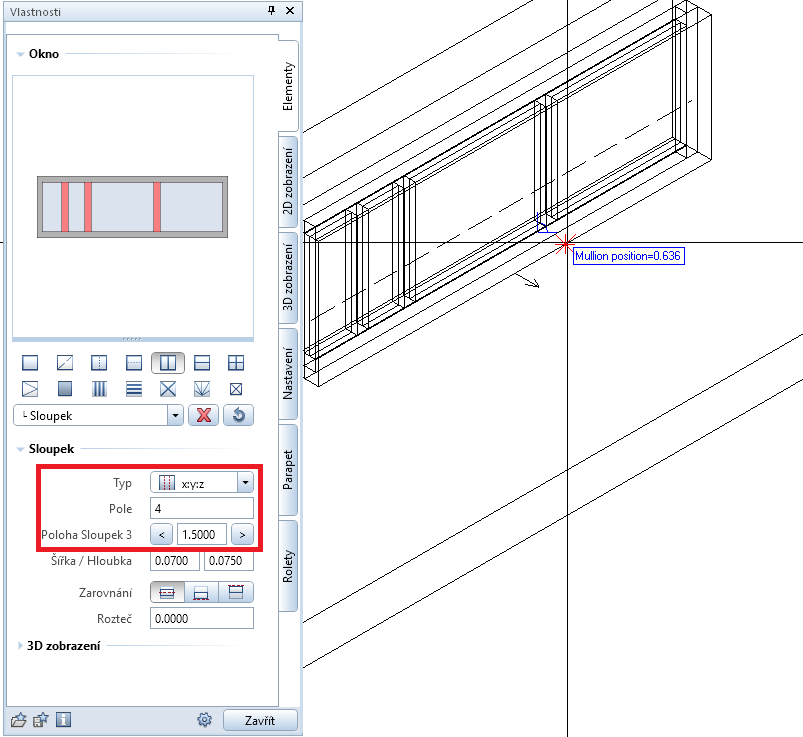Click the Šířka width field 0.0700
803x737 pixels.
[175, 561]
